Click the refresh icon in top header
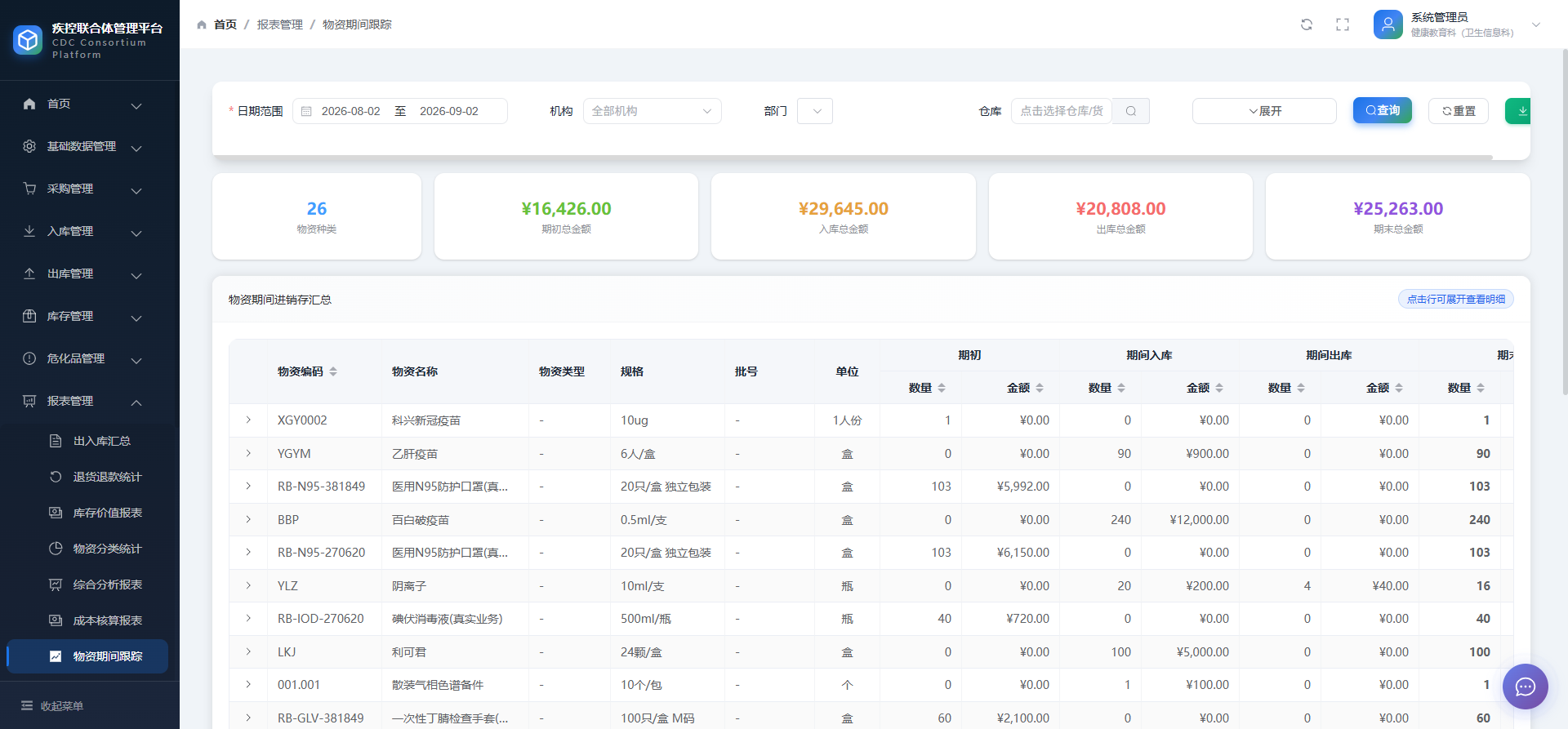 1307,24
